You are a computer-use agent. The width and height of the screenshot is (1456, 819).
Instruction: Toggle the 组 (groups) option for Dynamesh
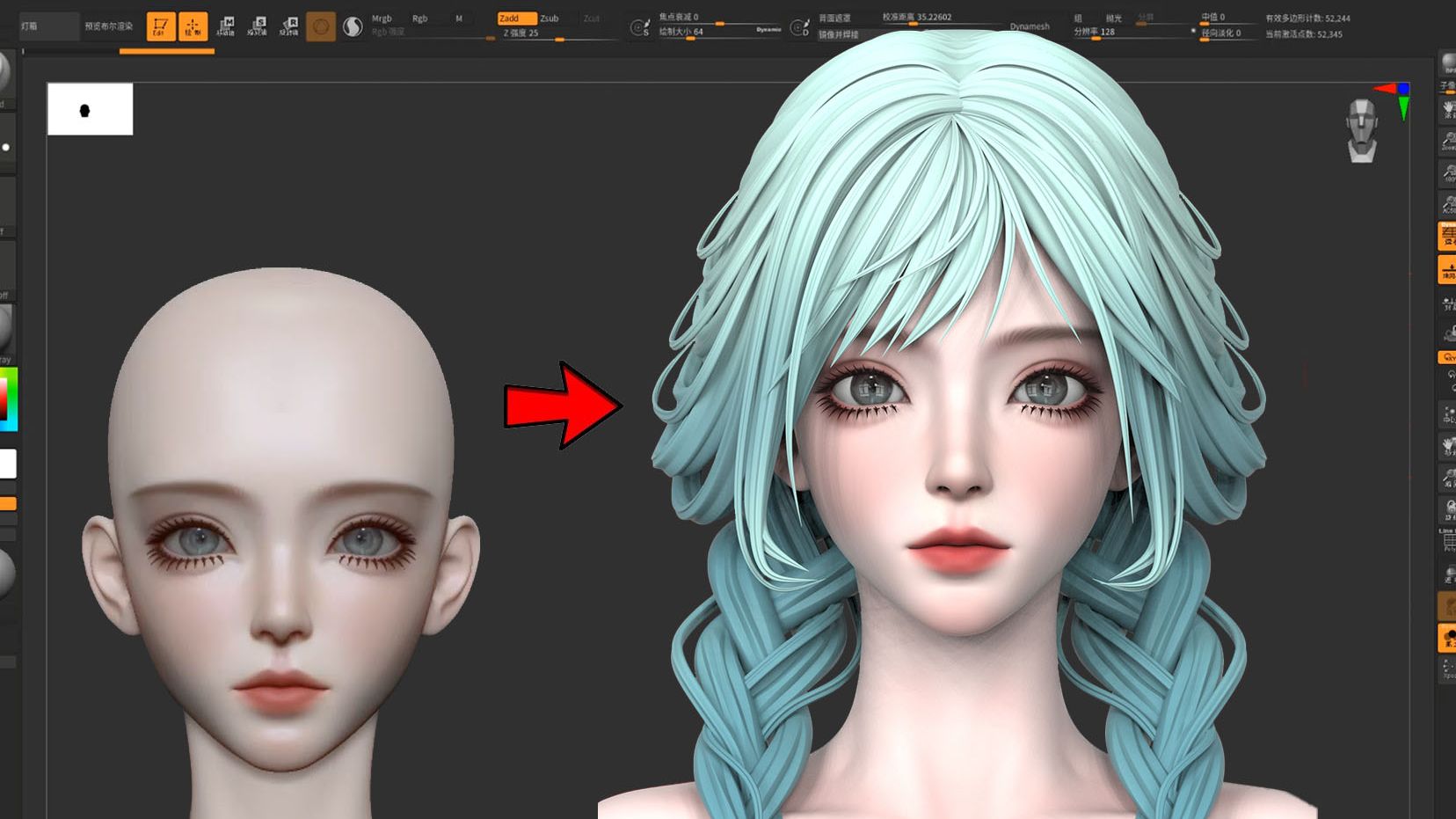tap(1078, 18)
